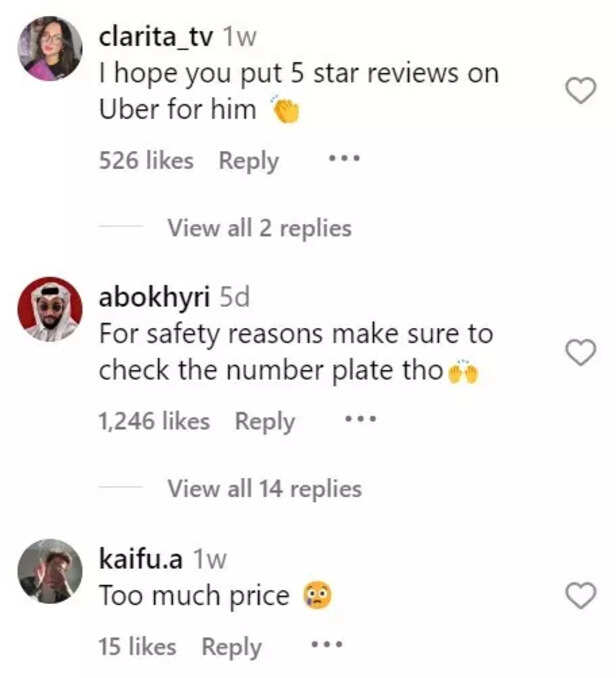Like kaifu.a's comment with heart icon
This screenshot has height=678, width=616.
581,595
